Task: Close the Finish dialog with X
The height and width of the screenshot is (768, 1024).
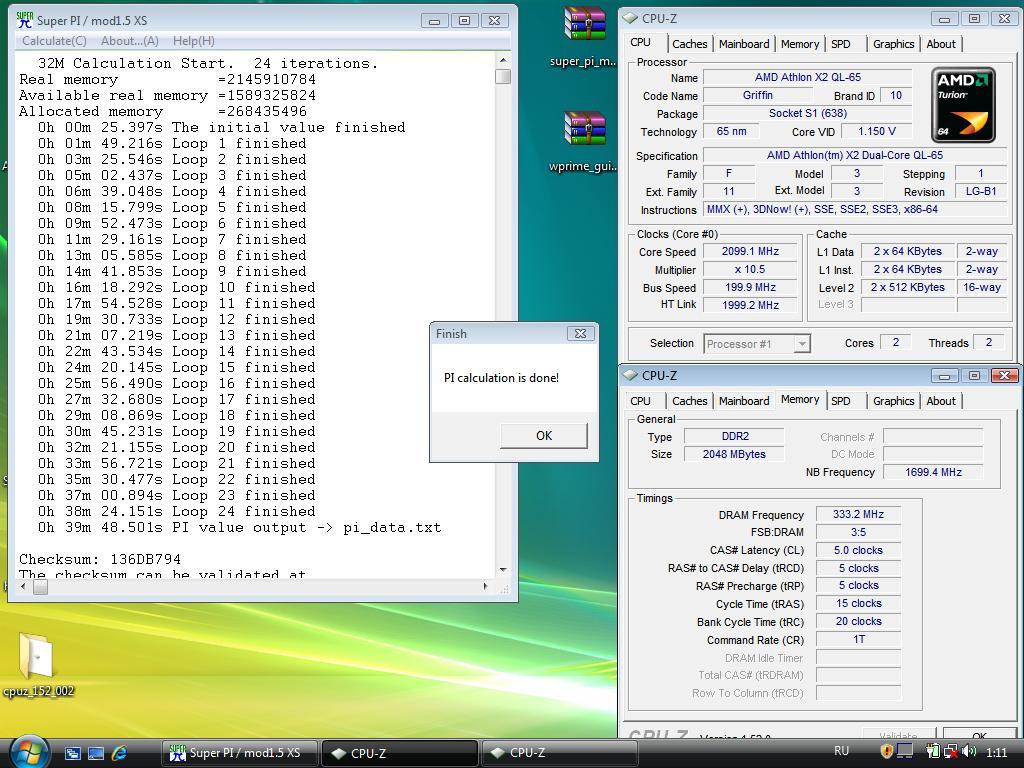Action: click(x=580, y=333)
